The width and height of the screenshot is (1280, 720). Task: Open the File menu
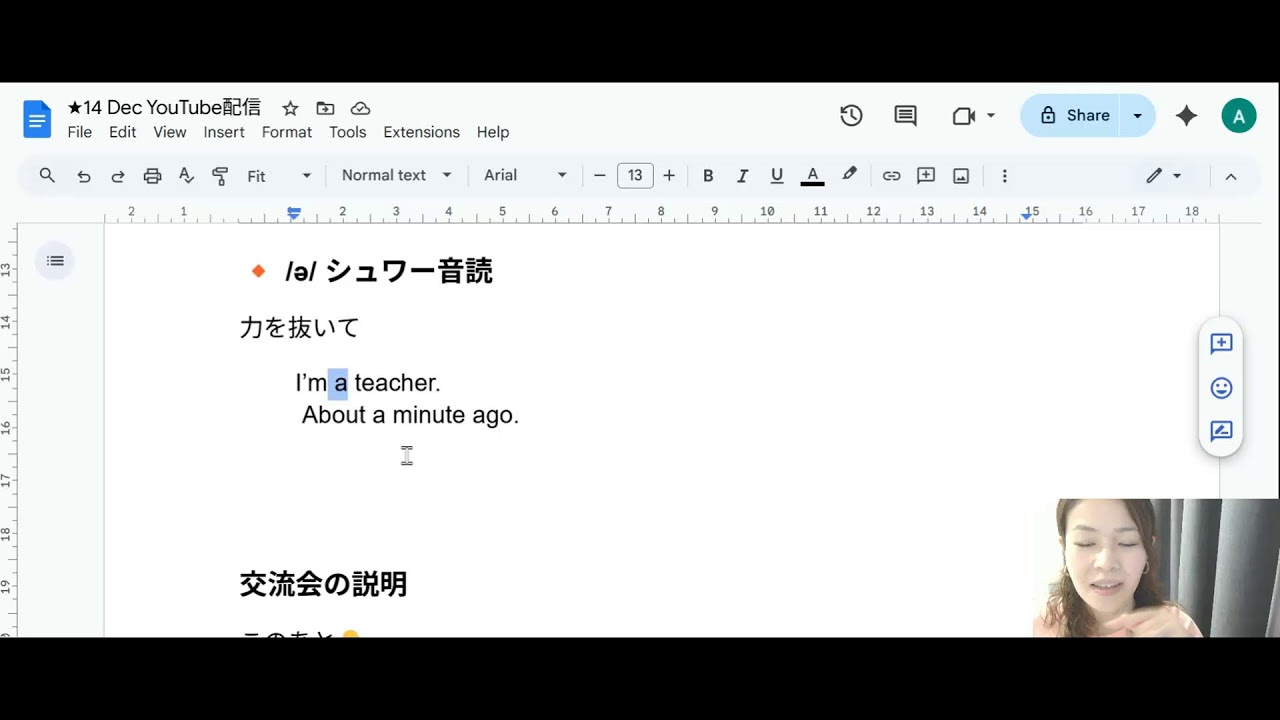[x=80, y=132]
